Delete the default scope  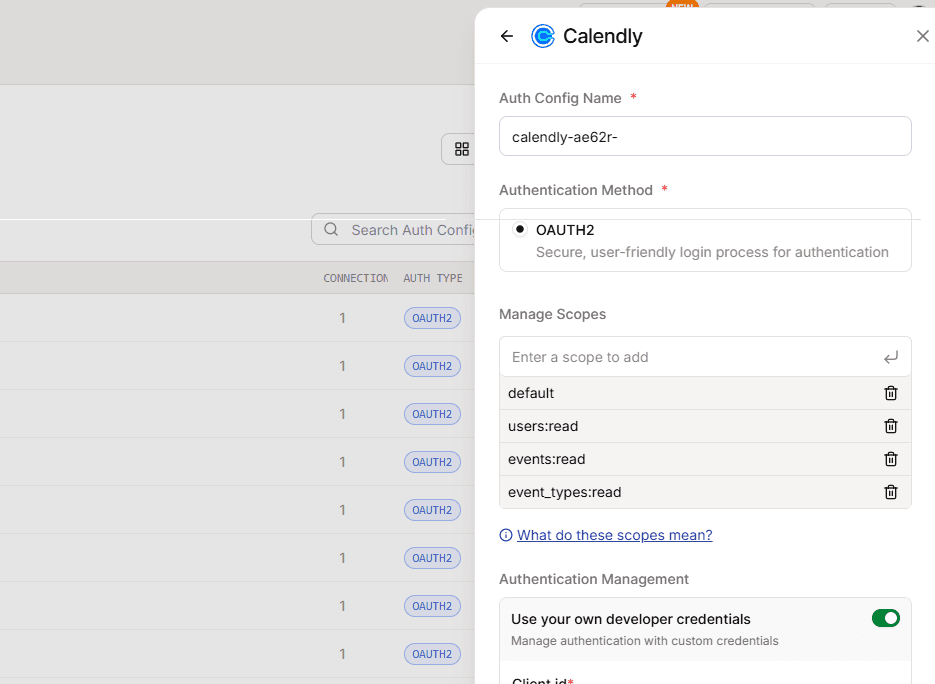click(891, 393)
